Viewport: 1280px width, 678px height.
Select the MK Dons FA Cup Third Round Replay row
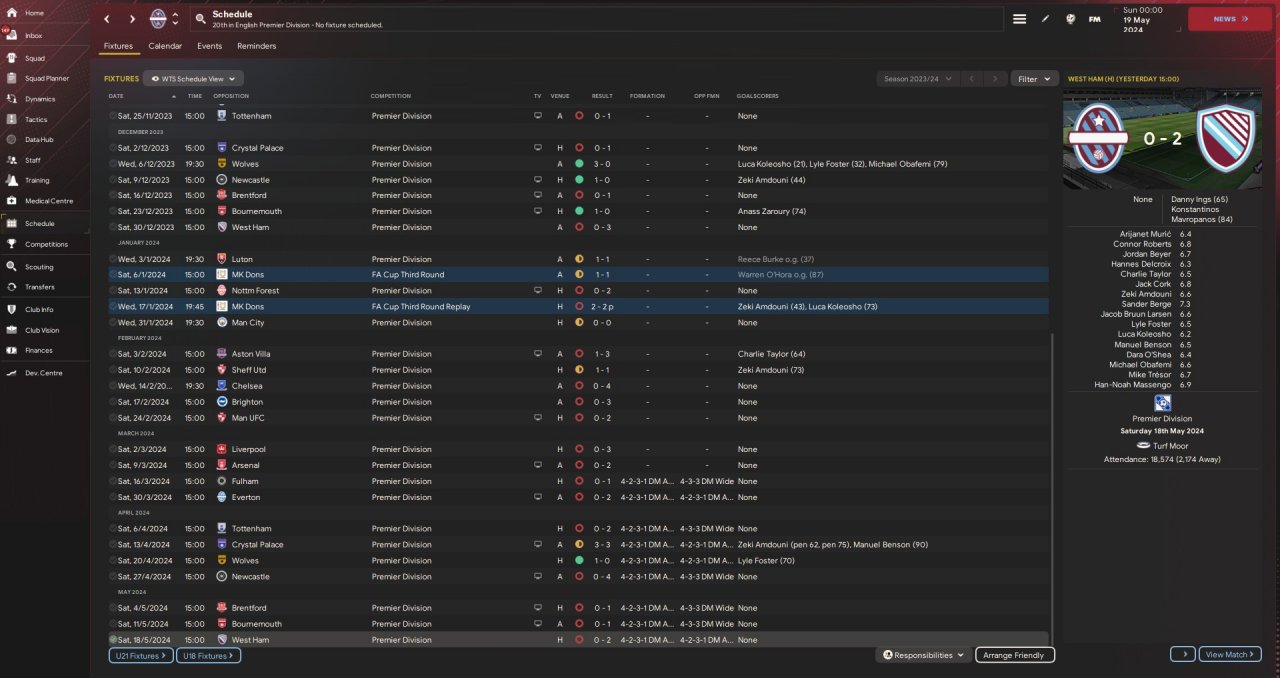pyautogui.click(x=578, y=307)
